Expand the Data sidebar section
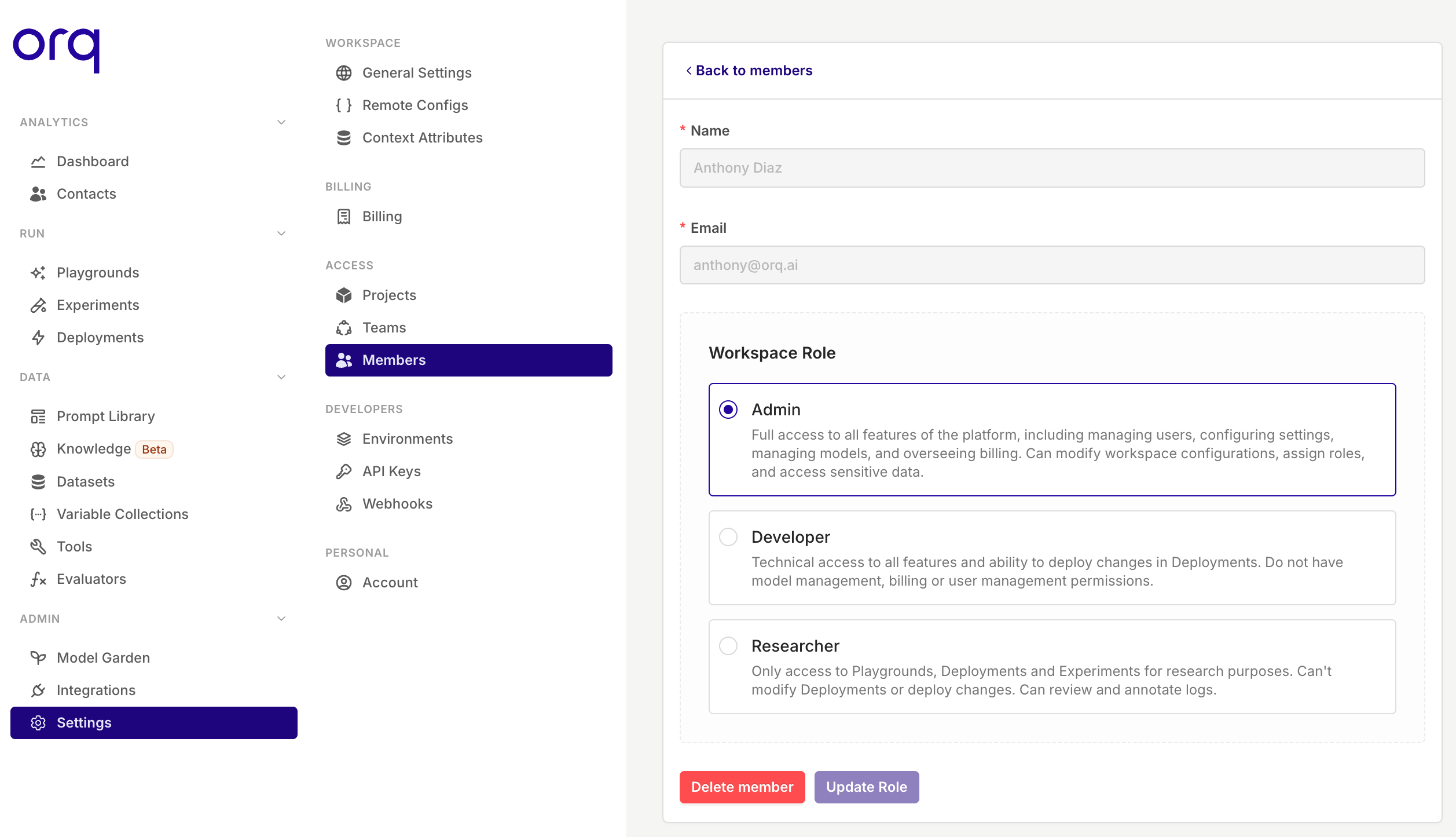 tap(281, 377)
